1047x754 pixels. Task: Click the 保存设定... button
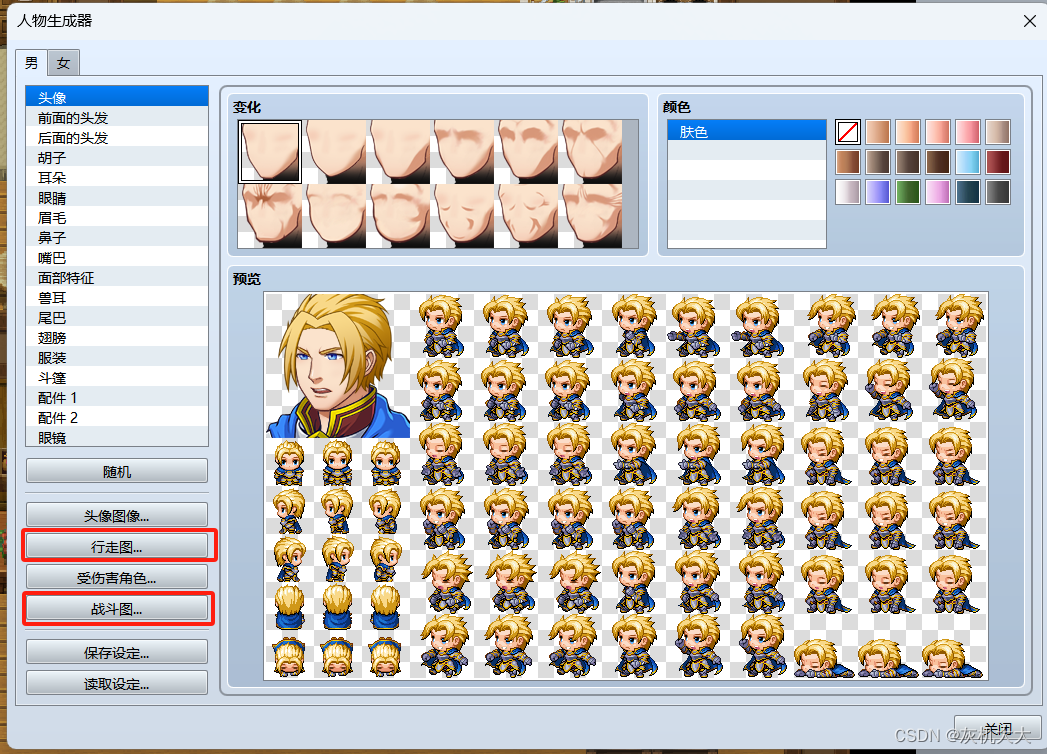click(117, 653)
